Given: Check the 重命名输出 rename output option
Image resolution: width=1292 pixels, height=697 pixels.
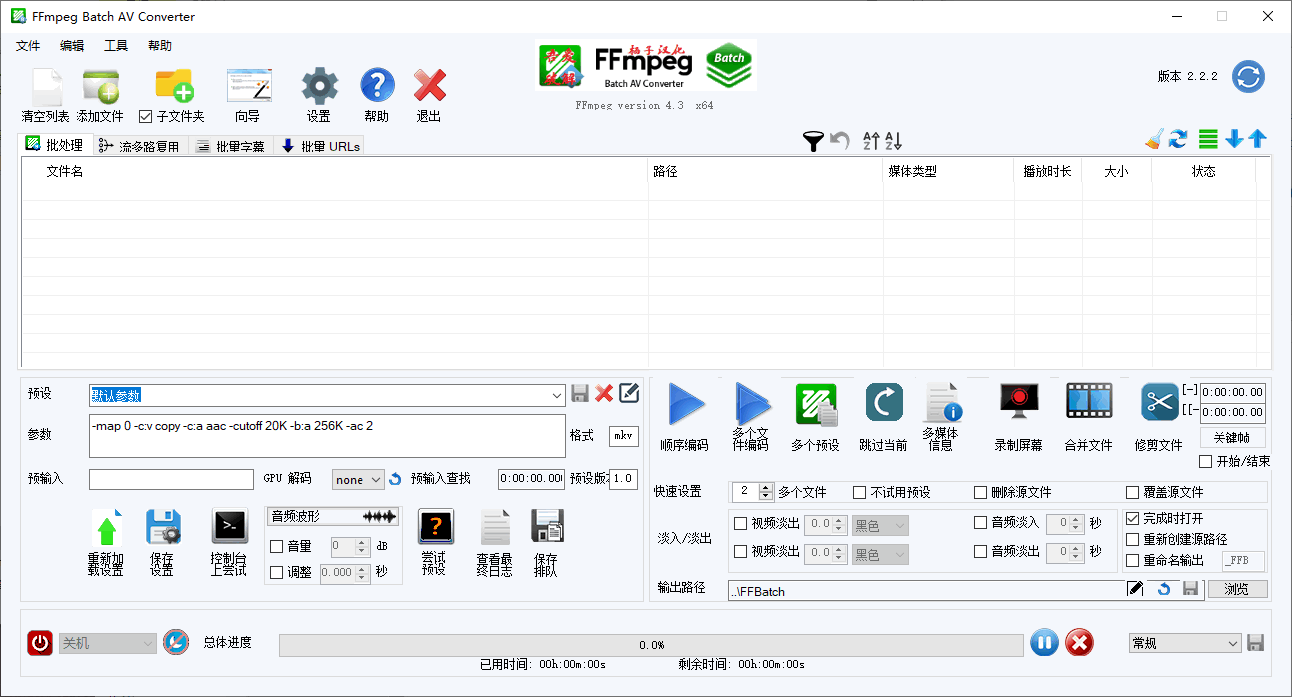Looking at the screenshot, I should tap(1133, 561).
